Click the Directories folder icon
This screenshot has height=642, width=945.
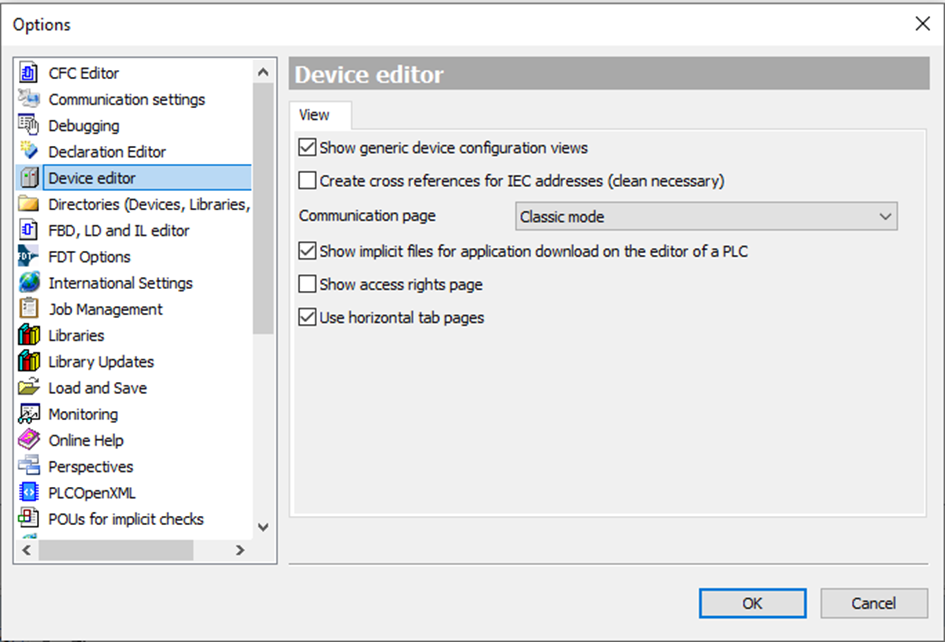(28, 204)
